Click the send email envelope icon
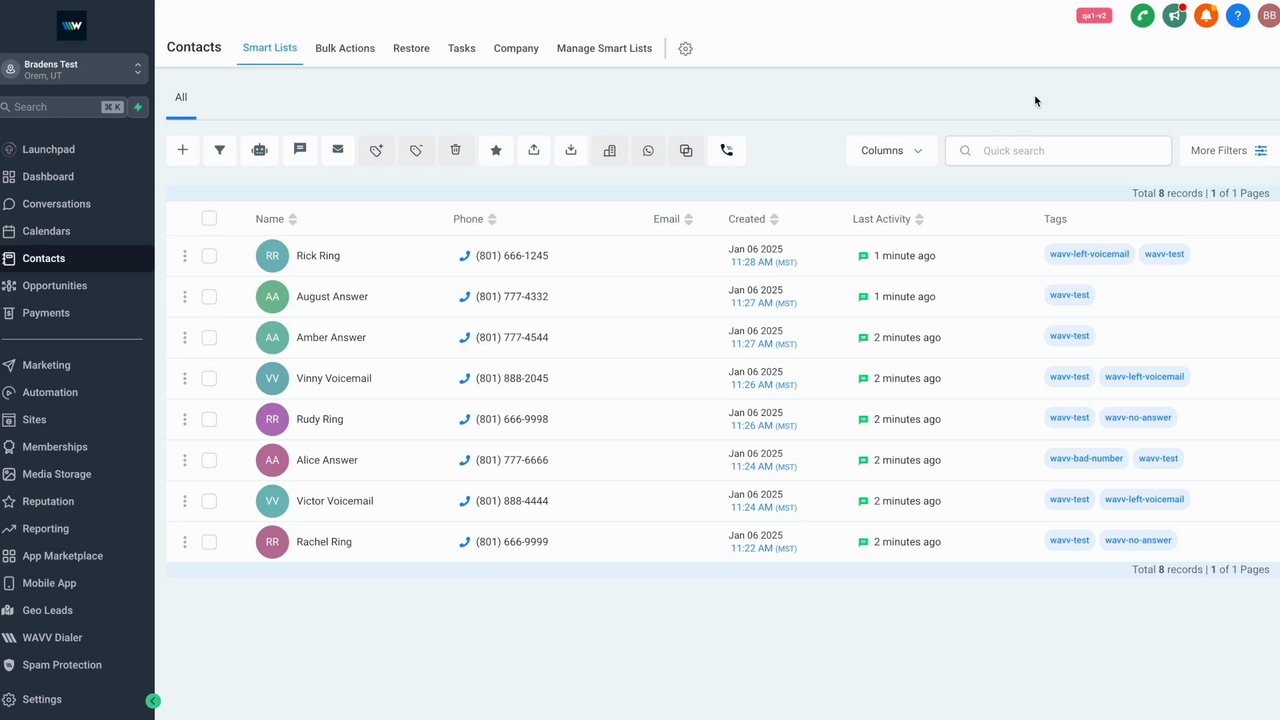The height and width of the screenshot is (720, 1280). 338,150
